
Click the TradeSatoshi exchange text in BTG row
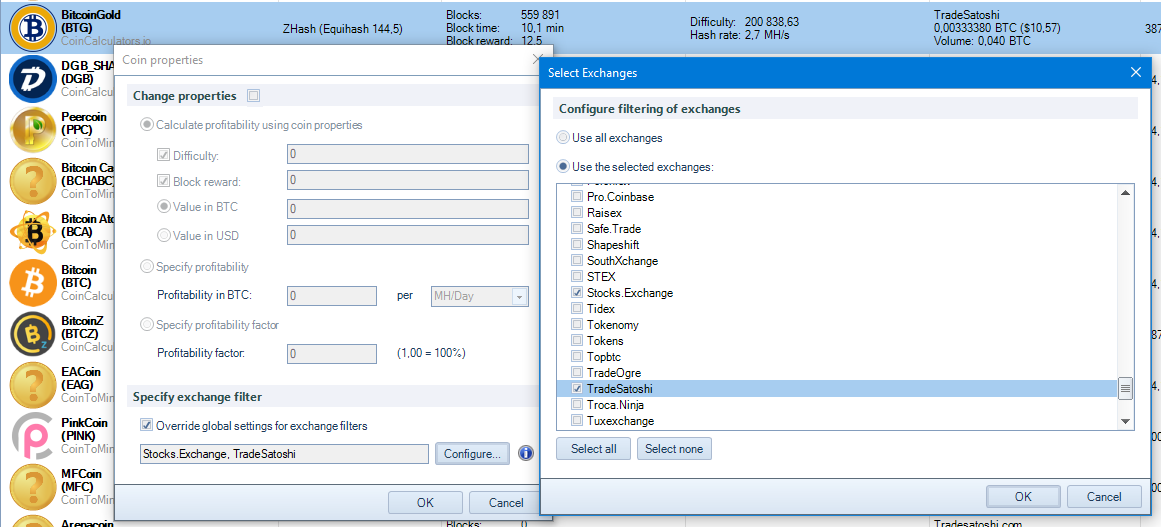tap(966, 15)
